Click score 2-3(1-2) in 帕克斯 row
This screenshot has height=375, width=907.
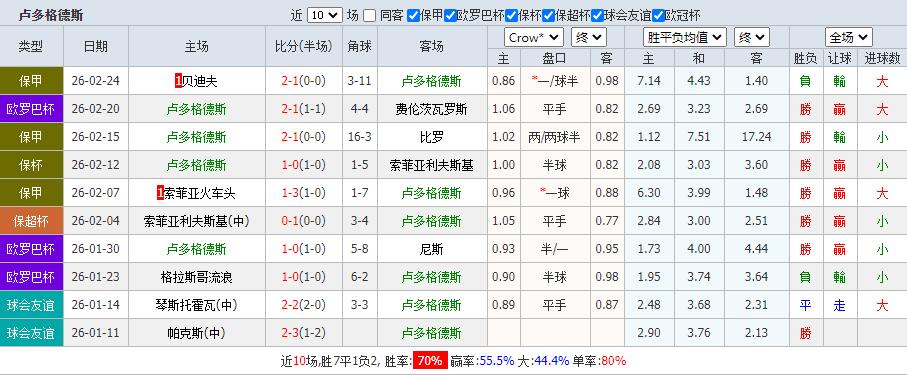tap(304, 333)
